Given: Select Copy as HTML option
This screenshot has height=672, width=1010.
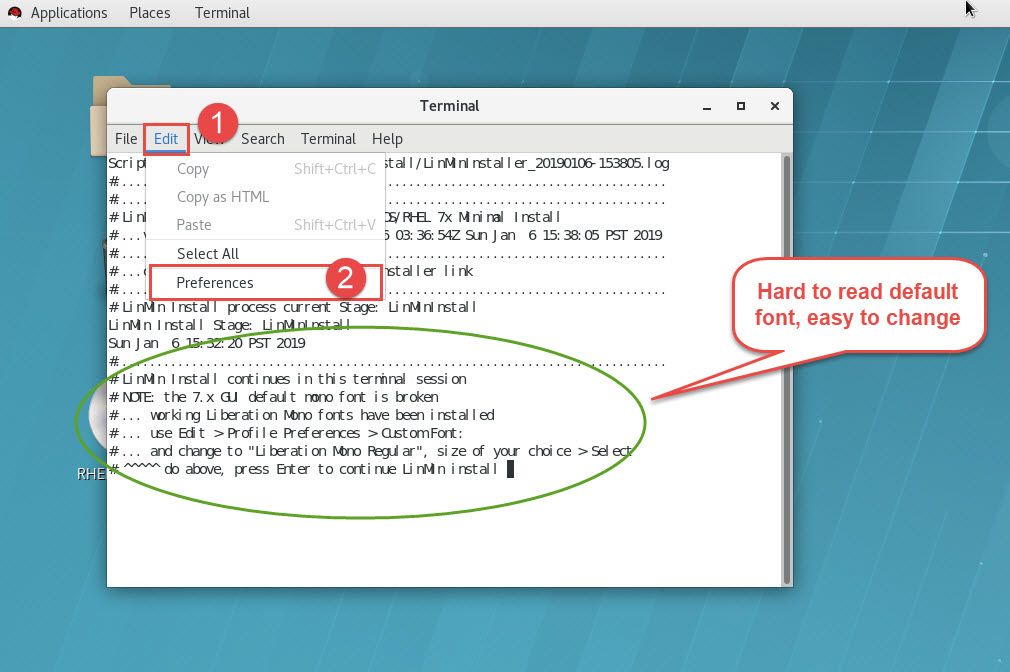Looking at the screenshot, I should tap(222, 197).
